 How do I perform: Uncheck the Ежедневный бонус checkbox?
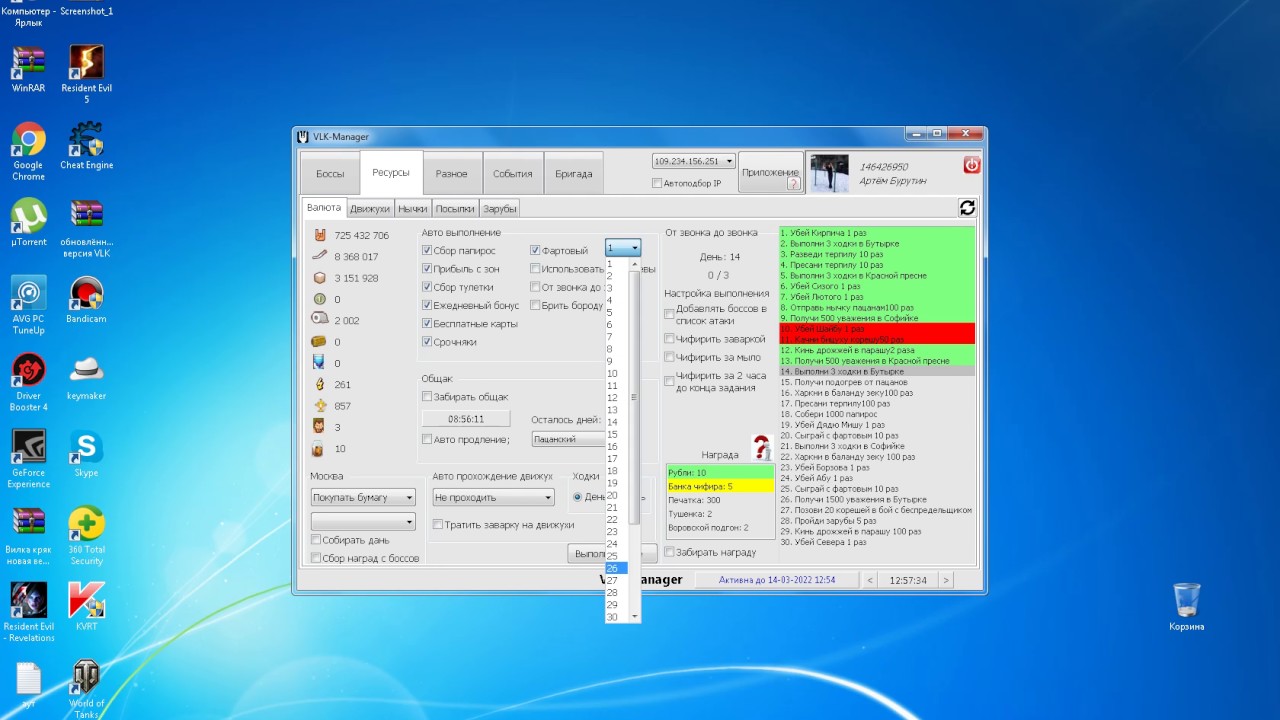427,305
